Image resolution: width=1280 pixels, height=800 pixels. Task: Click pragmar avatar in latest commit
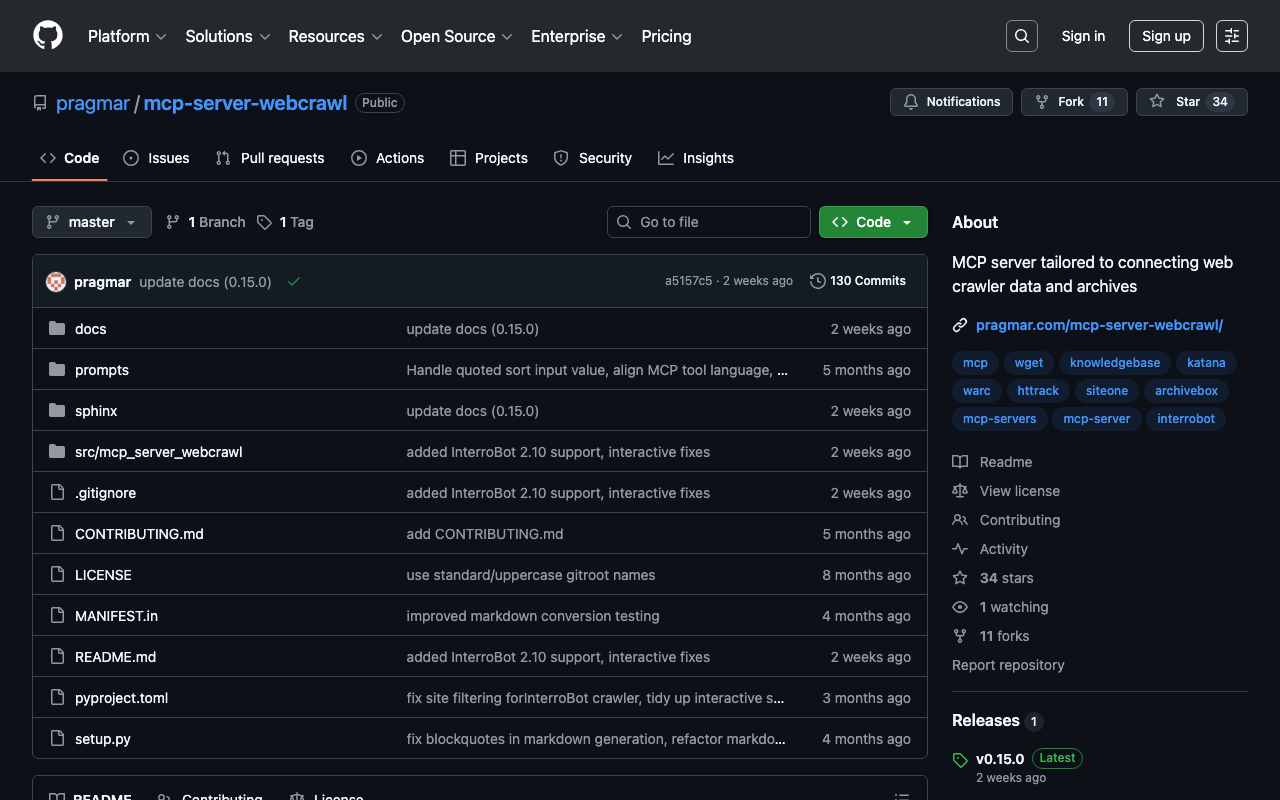pyautogui.click(x=56, y=282)
